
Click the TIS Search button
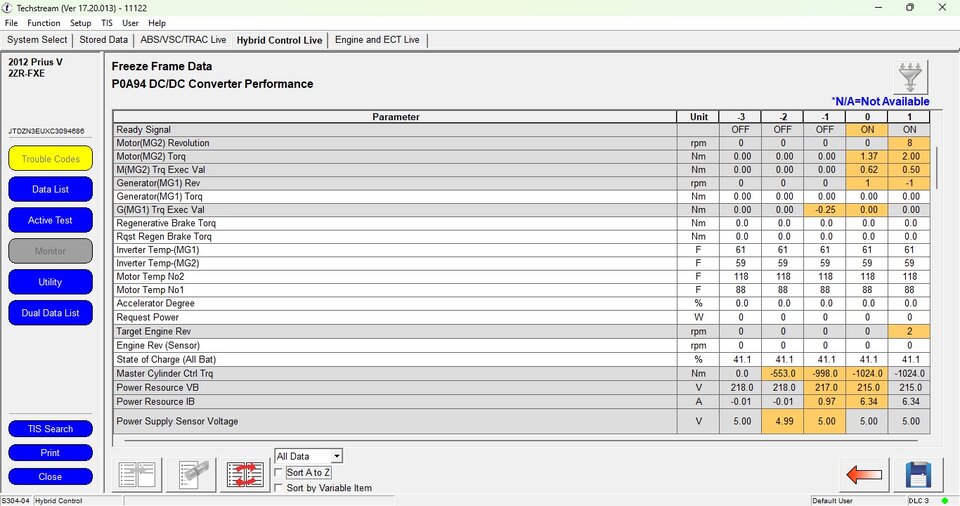click(50, 429)
